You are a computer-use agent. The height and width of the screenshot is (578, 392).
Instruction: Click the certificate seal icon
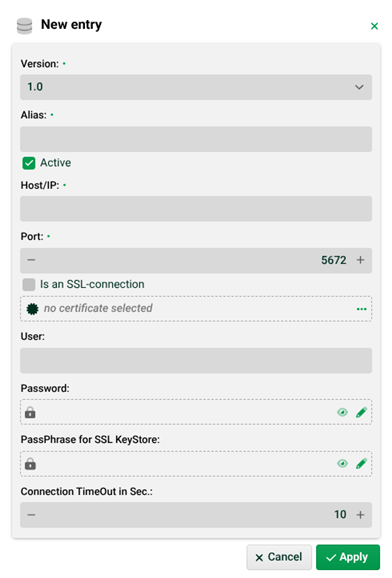click(x=32, y=309)
